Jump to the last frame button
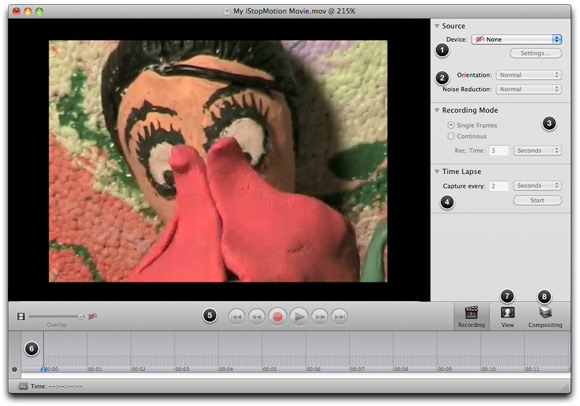The image size is (580, 406). click(340, 317)
